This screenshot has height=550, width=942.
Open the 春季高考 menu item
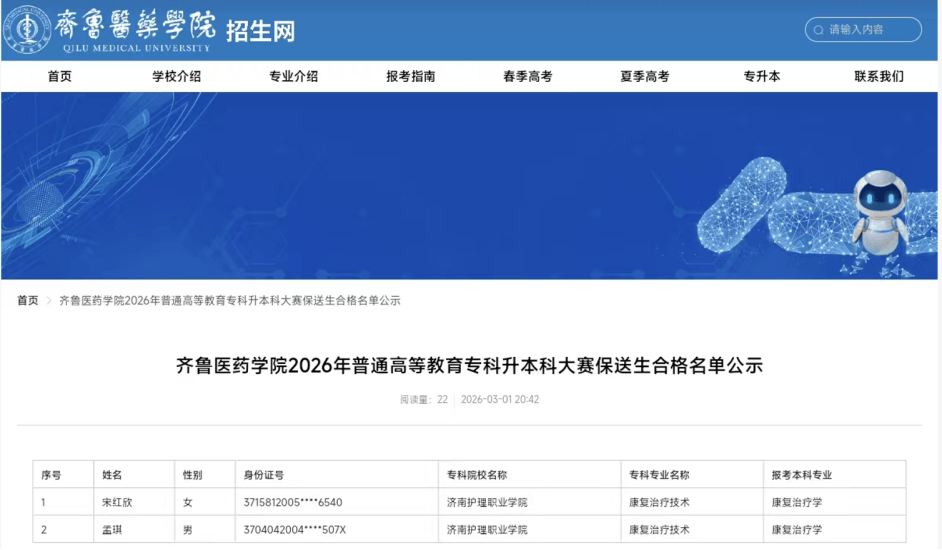(x=527, y=76)
